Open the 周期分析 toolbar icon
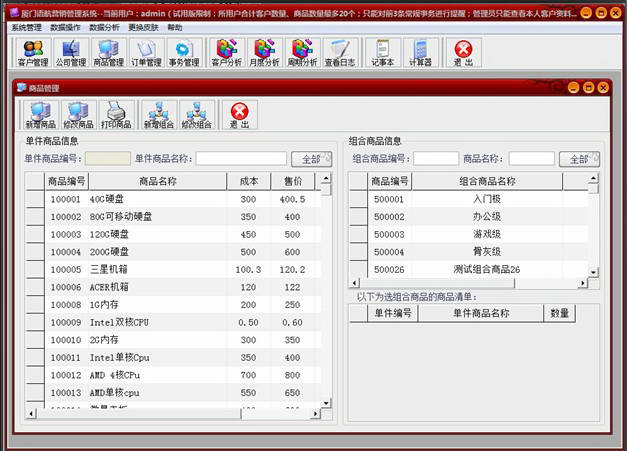 [x=302, y=53]
